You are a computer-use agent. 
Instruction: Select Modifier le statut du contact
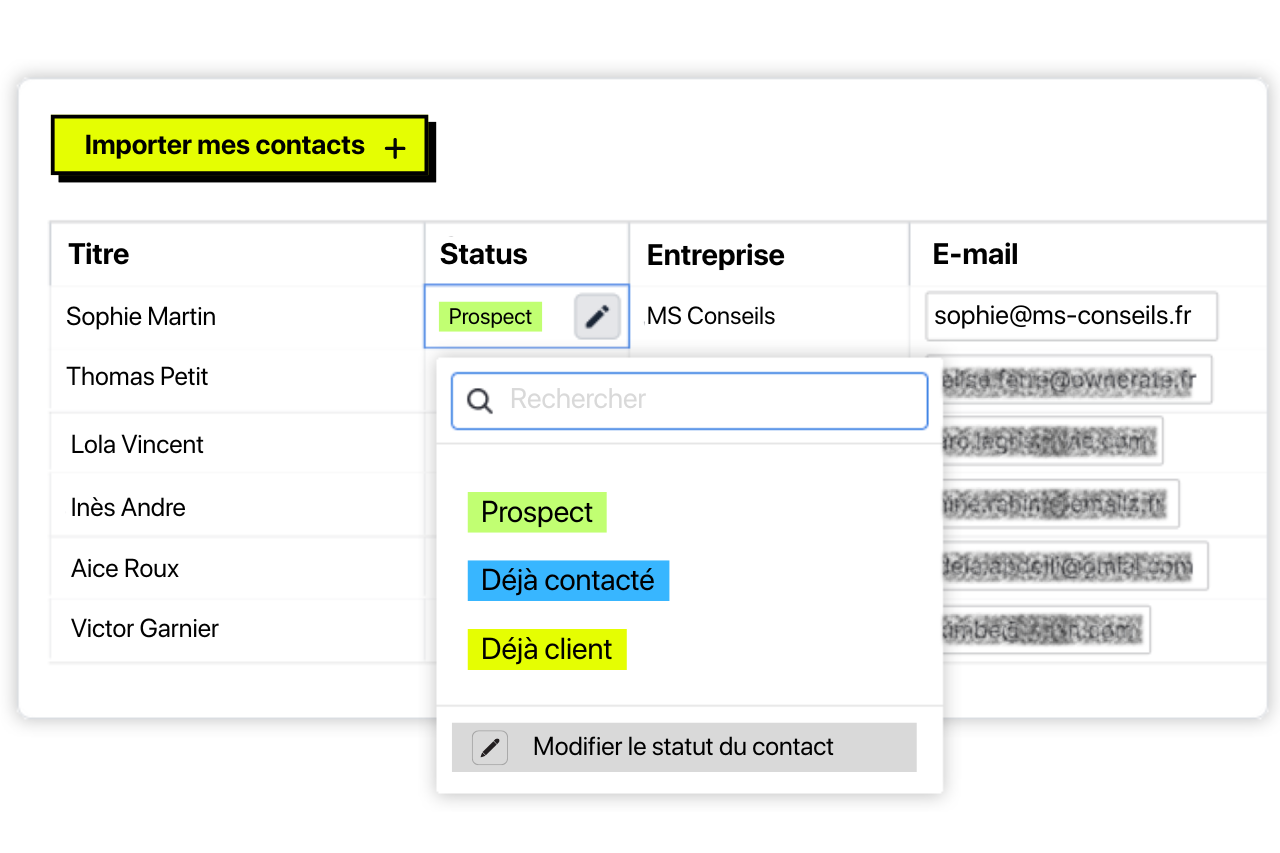tap(683, 747)
